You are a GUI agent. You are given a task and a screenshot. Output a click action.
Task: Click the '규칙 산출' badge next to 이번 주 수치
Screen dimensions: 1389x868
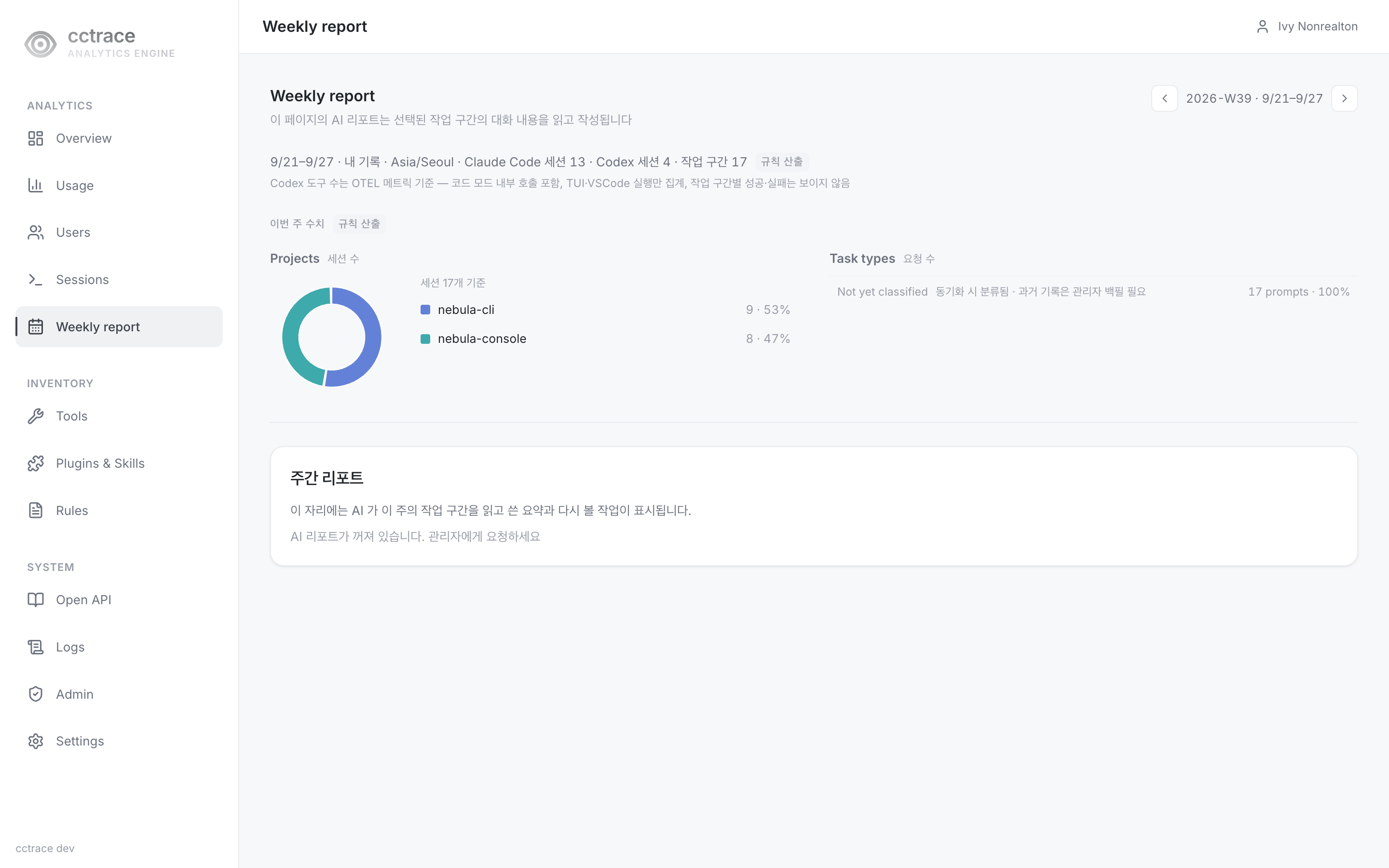[359, 224]
